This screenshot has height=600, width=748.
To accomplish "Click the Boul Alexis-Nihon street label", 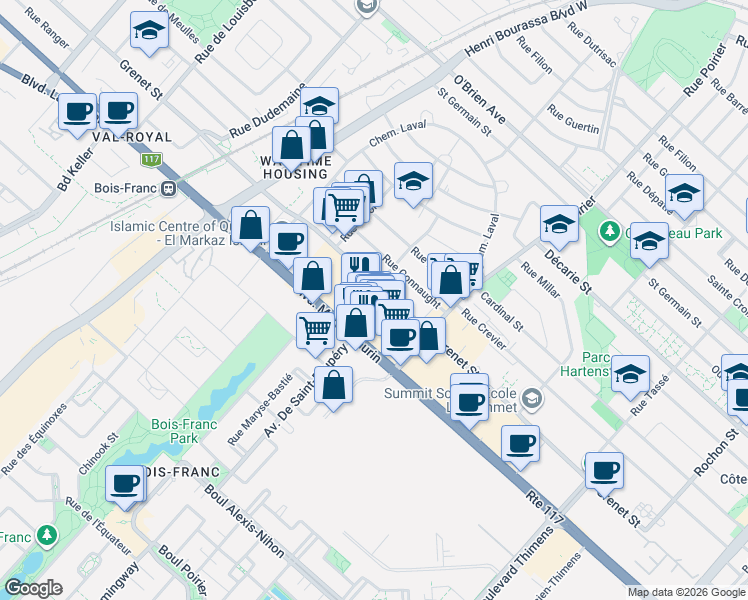I will pos(244,521).
